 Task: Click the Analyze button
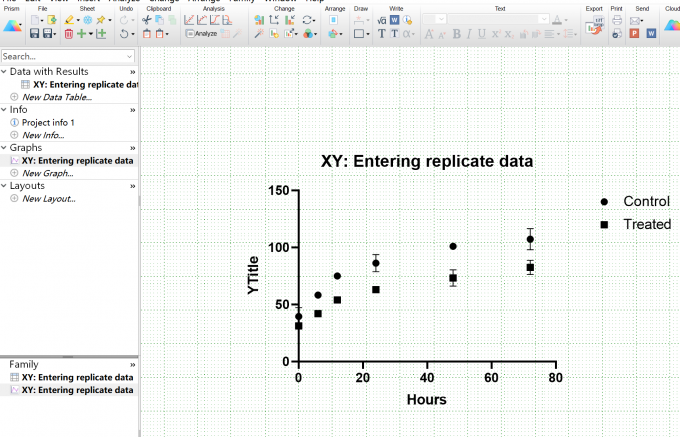[x=201, y=33]
